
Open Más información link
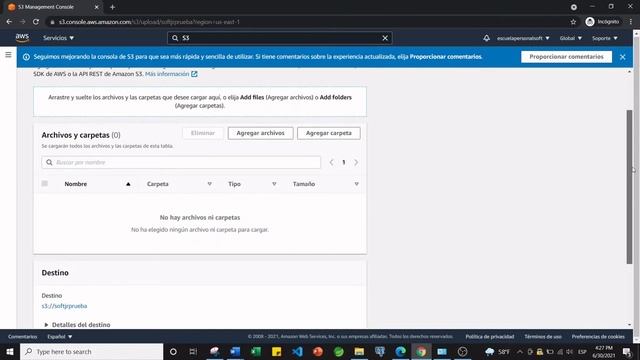click(167, 74)
